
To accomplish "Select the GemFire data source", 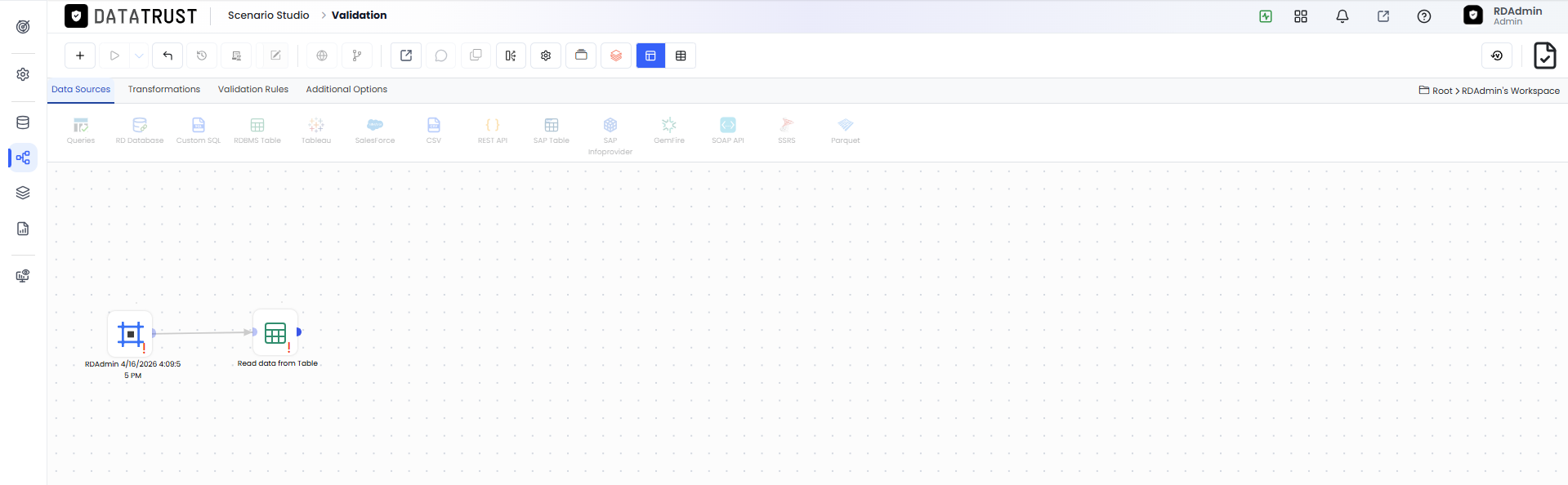I will click(x=669, y=131).
